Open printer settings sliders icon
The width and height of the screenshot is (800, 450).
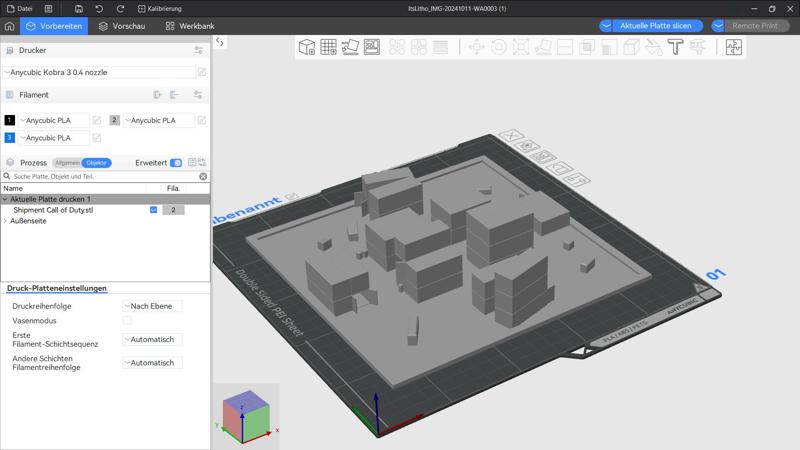(198, 50)
